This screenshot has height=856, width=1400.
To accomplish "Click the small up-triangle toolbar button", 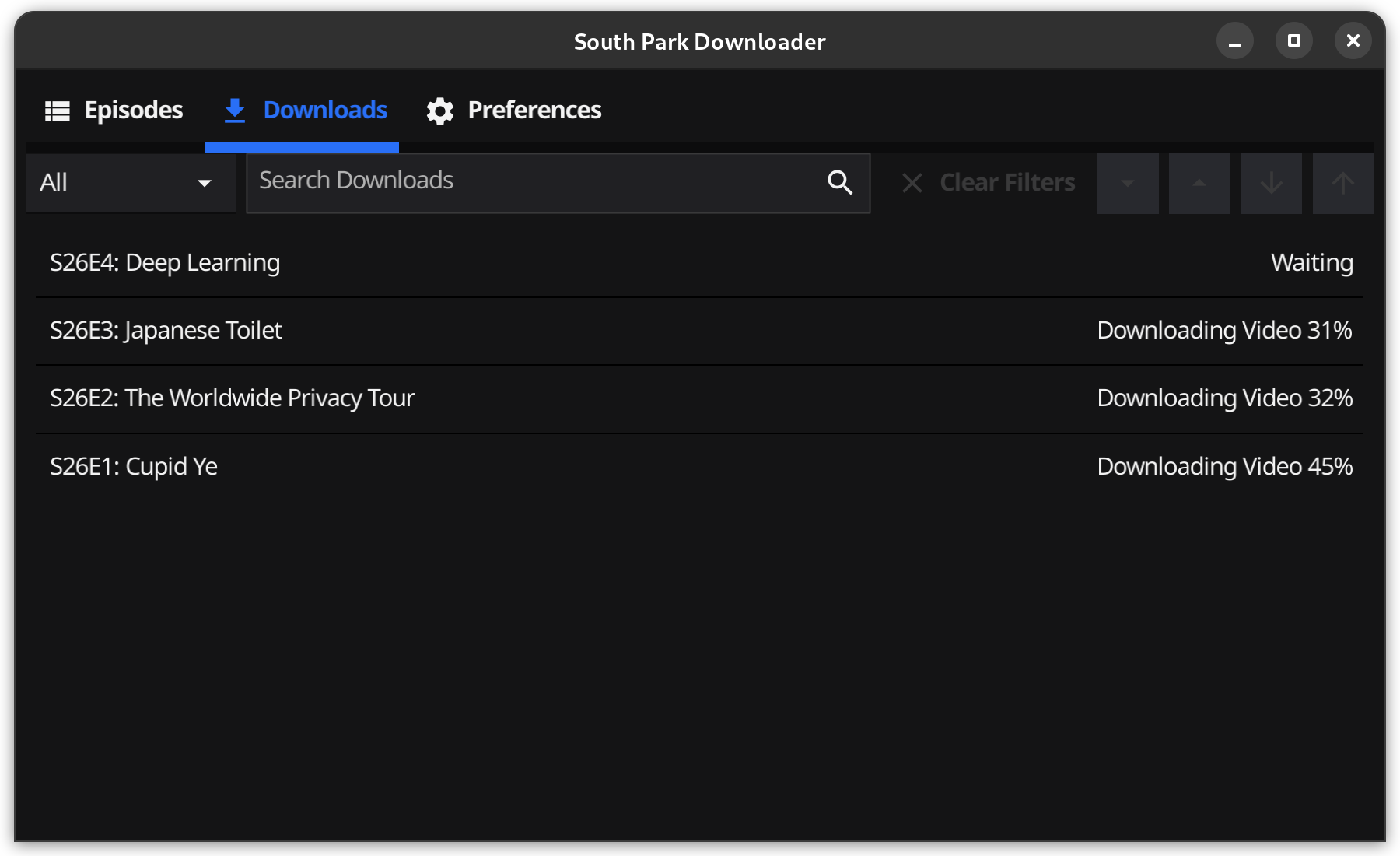I will [1199, 183].
